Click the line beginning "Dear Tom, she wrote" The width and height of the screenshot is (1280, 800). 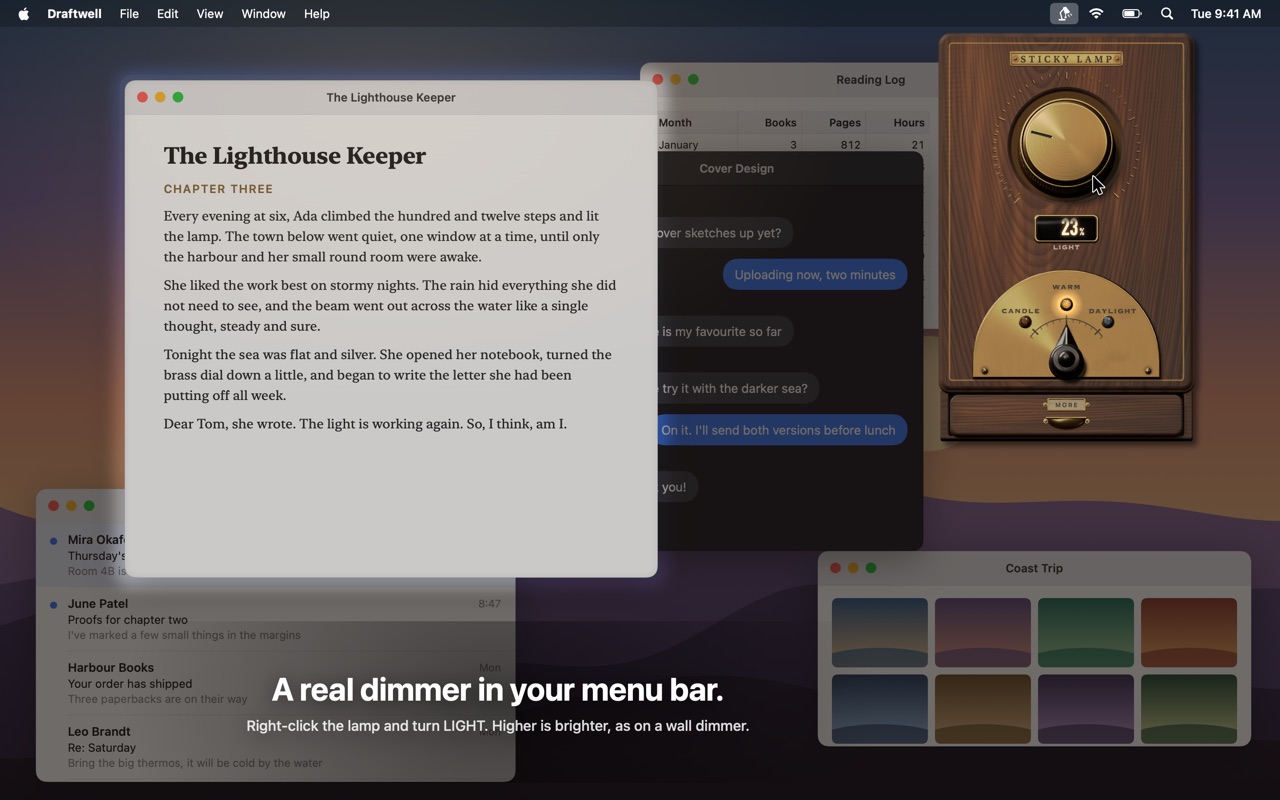(x=365, y=424)
